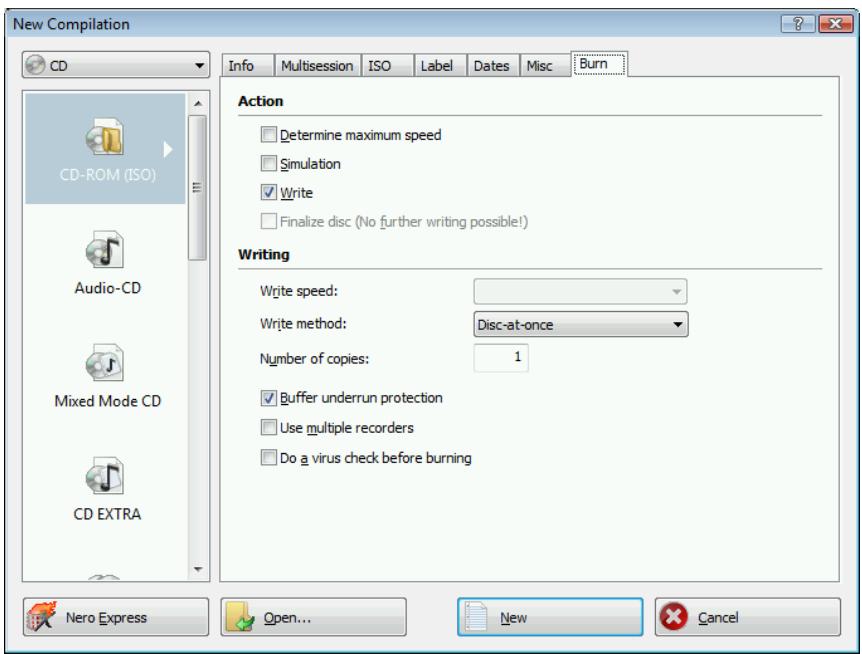Open the CD disc type dropdown
The image size is (862, 654).
click(x=116, y=65)
